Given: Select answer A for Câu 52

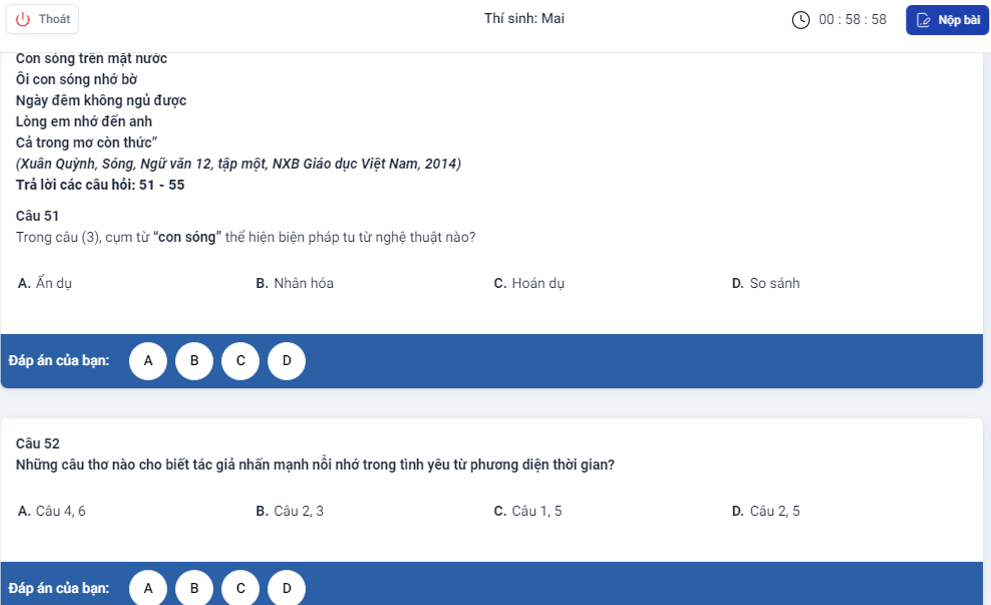Looking at the screenshot, I should pos(148,588).
